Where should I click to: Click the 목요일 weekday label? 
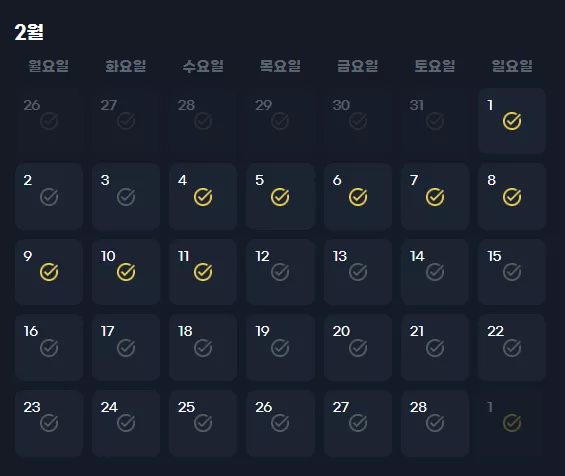pyautogui.click(x=280, y=66)
